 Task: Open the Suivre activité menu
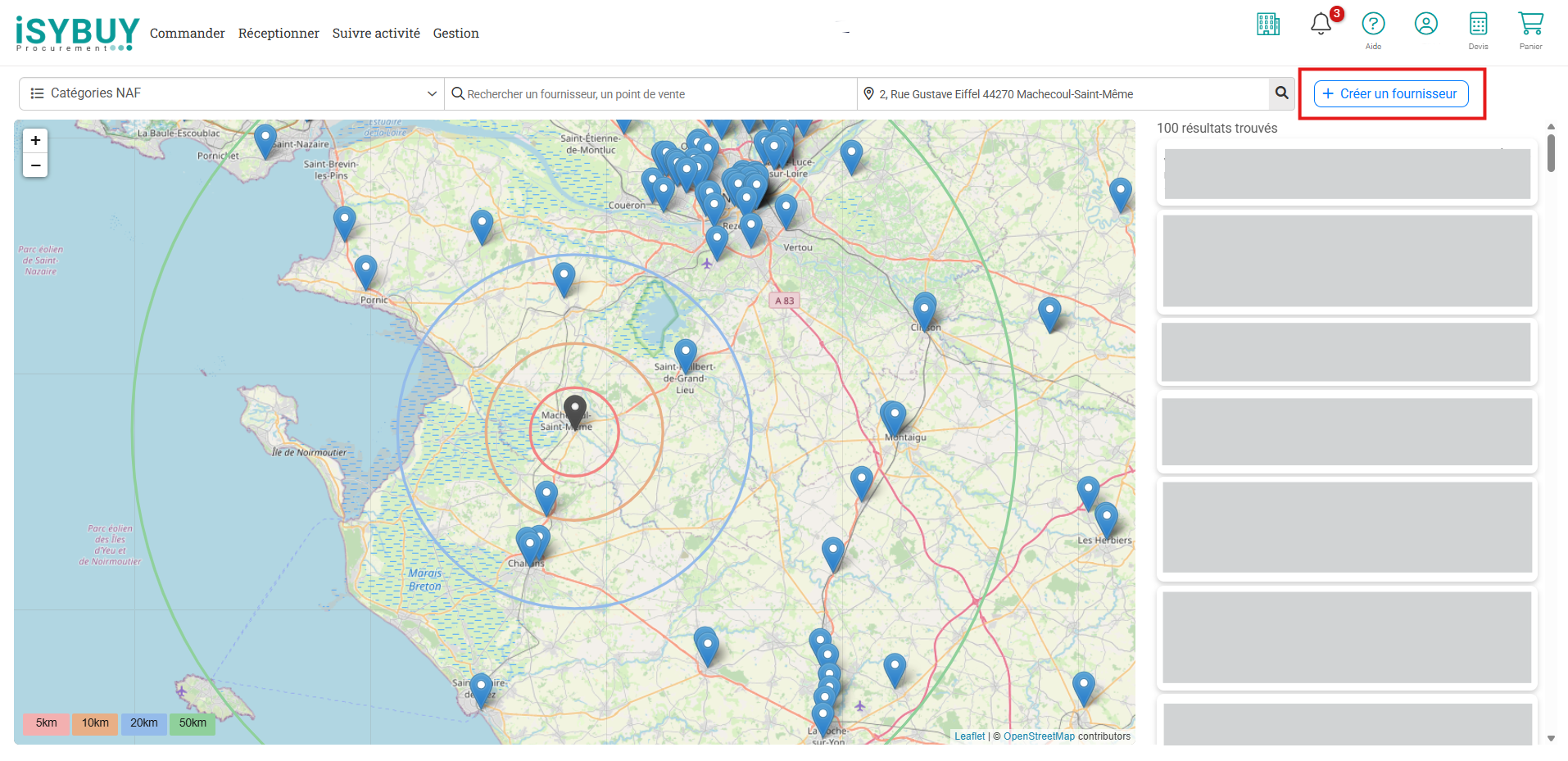(376, 34)
